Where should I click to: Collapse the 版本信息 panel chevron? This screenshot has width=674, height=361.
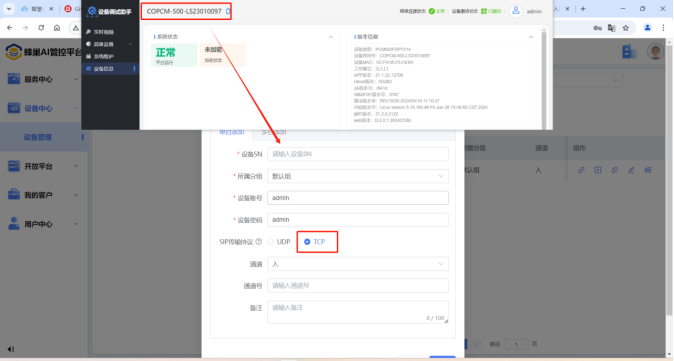pos(531,37)
